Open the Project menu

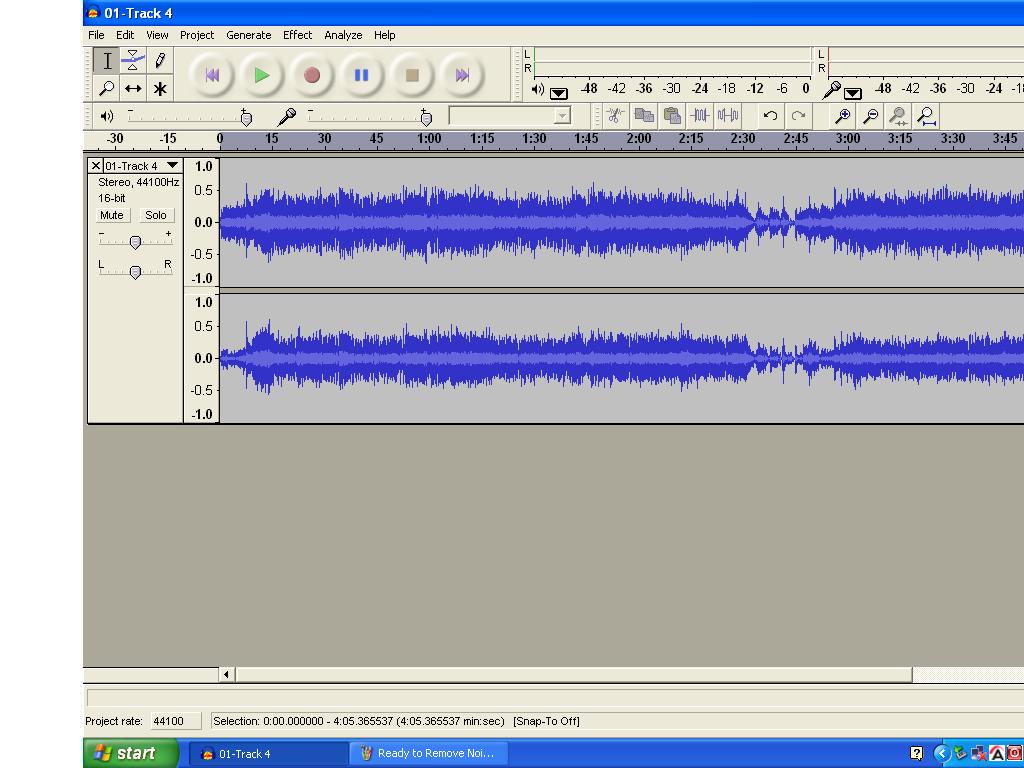(x=197, y=35)
